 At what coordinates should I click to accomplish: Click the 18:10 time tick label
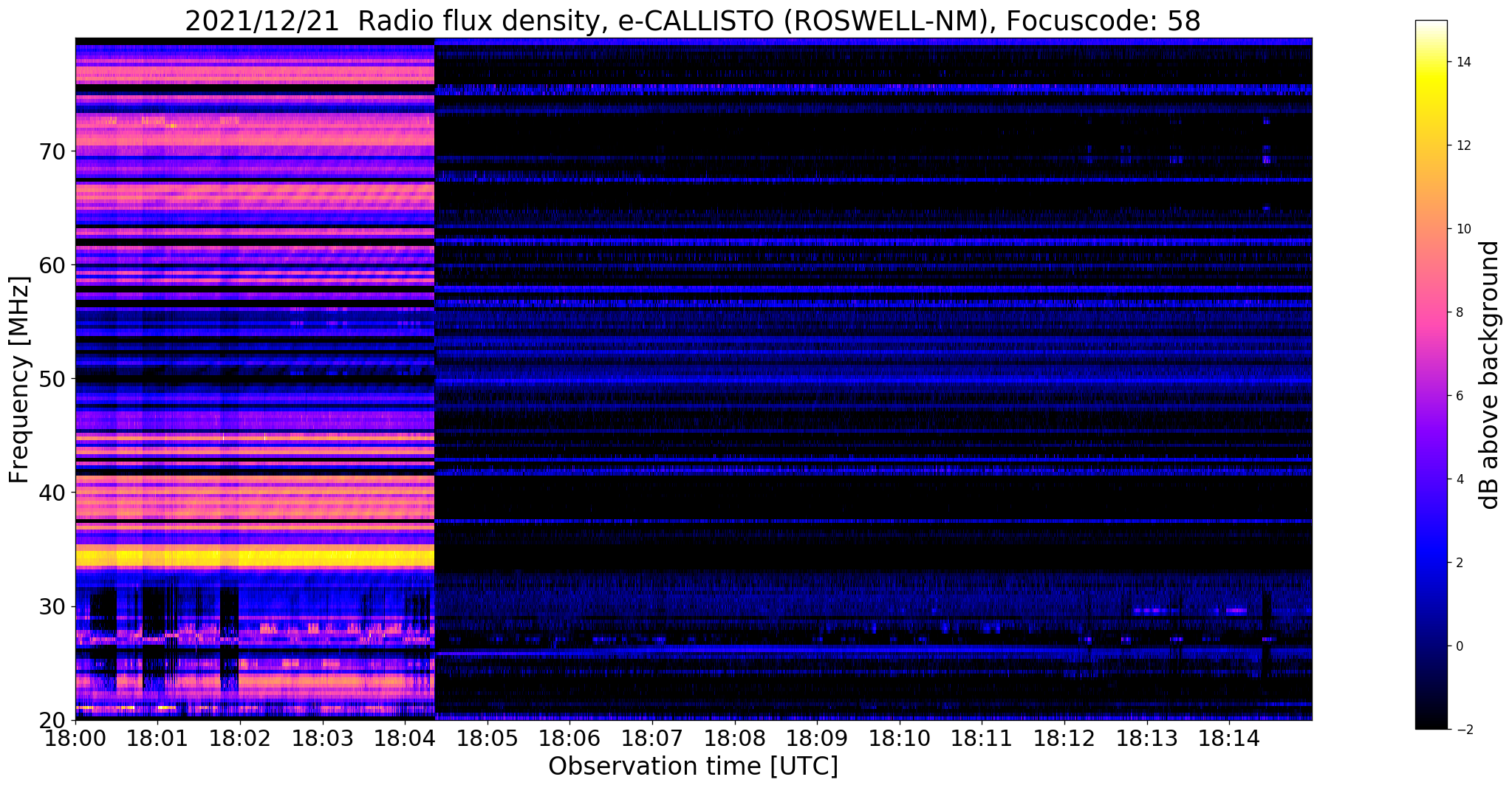pyautogui.click(x=900, y=738)
